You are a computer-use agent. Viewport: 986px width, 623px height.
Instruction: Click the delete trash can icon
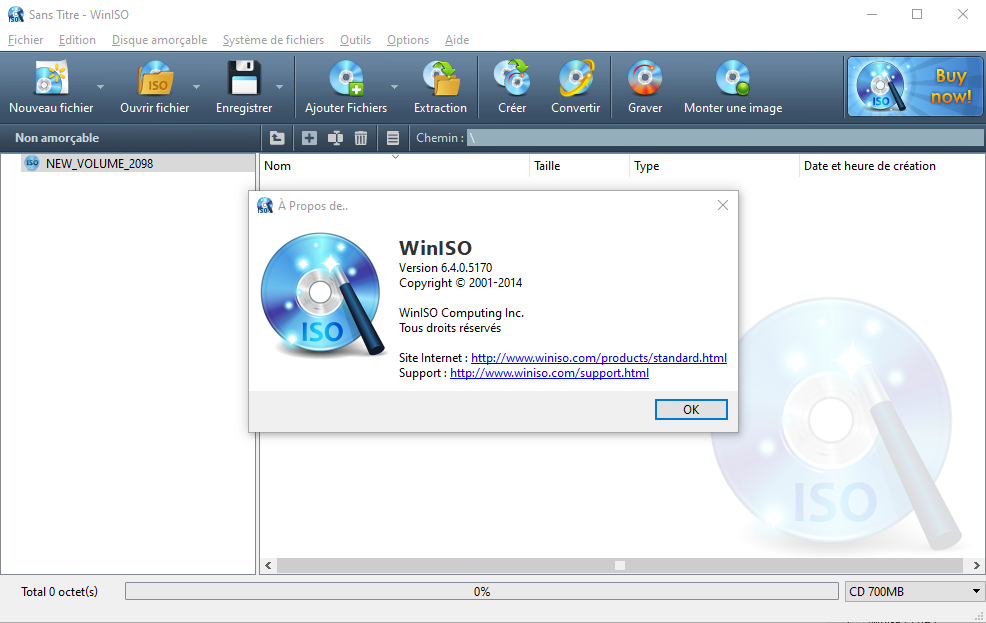point(360,138)
